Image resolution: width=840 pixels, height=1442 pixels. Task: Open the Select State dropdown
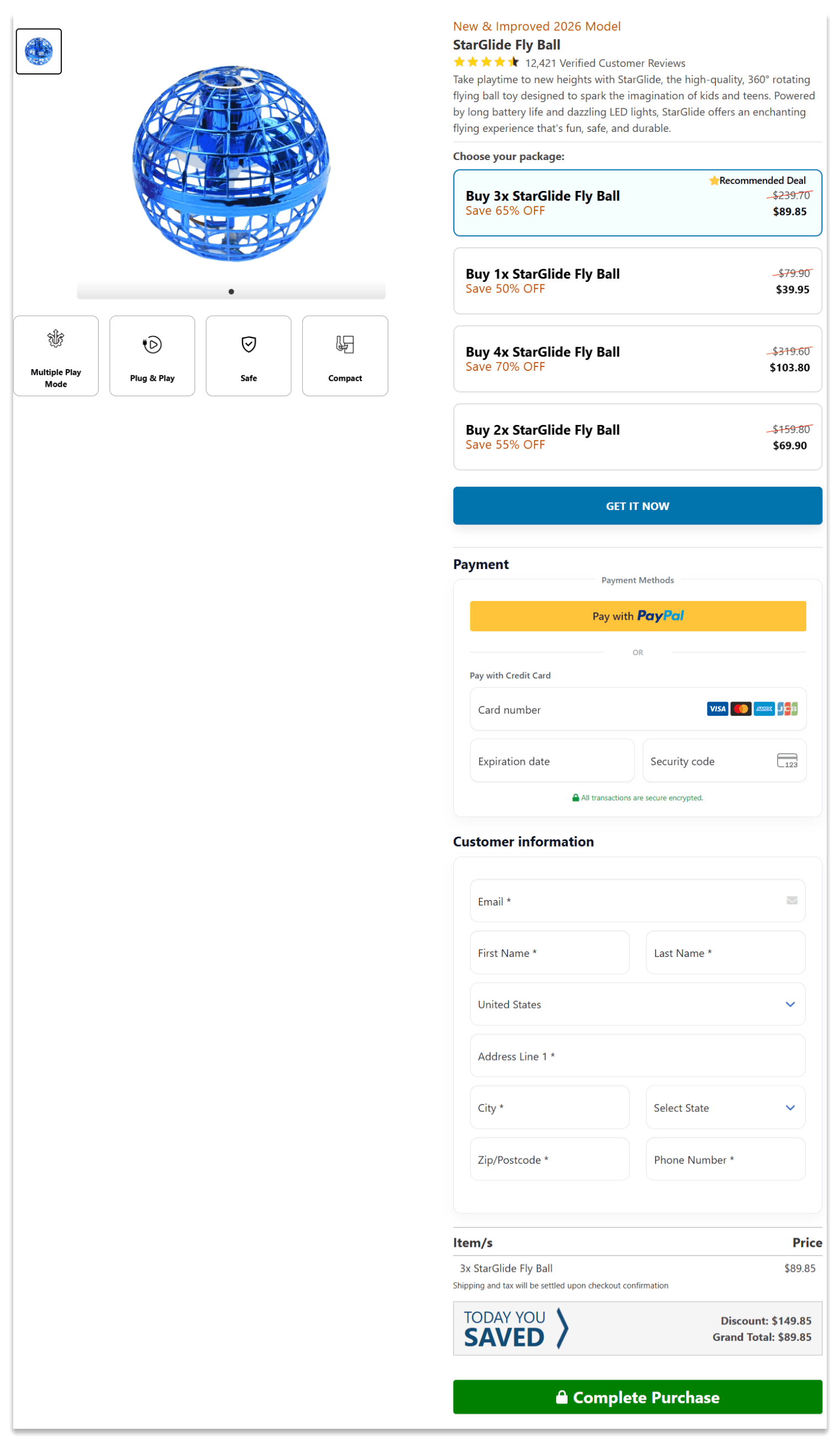tap(726, 1108)
